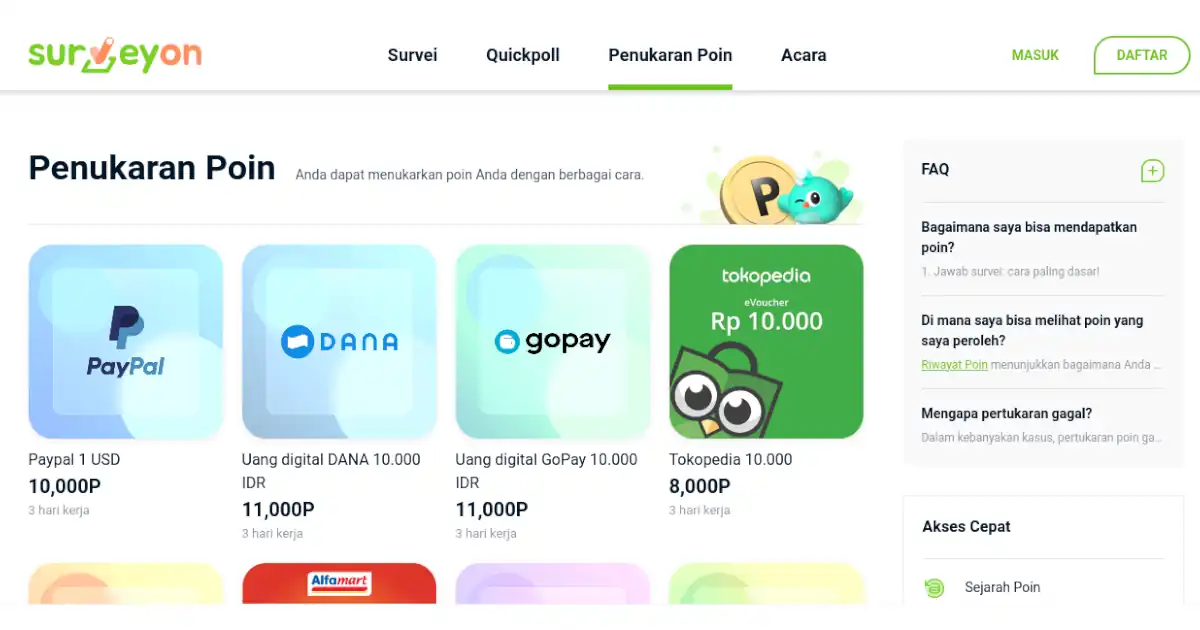Select the GoPay reward card

(x=553, y=342)
